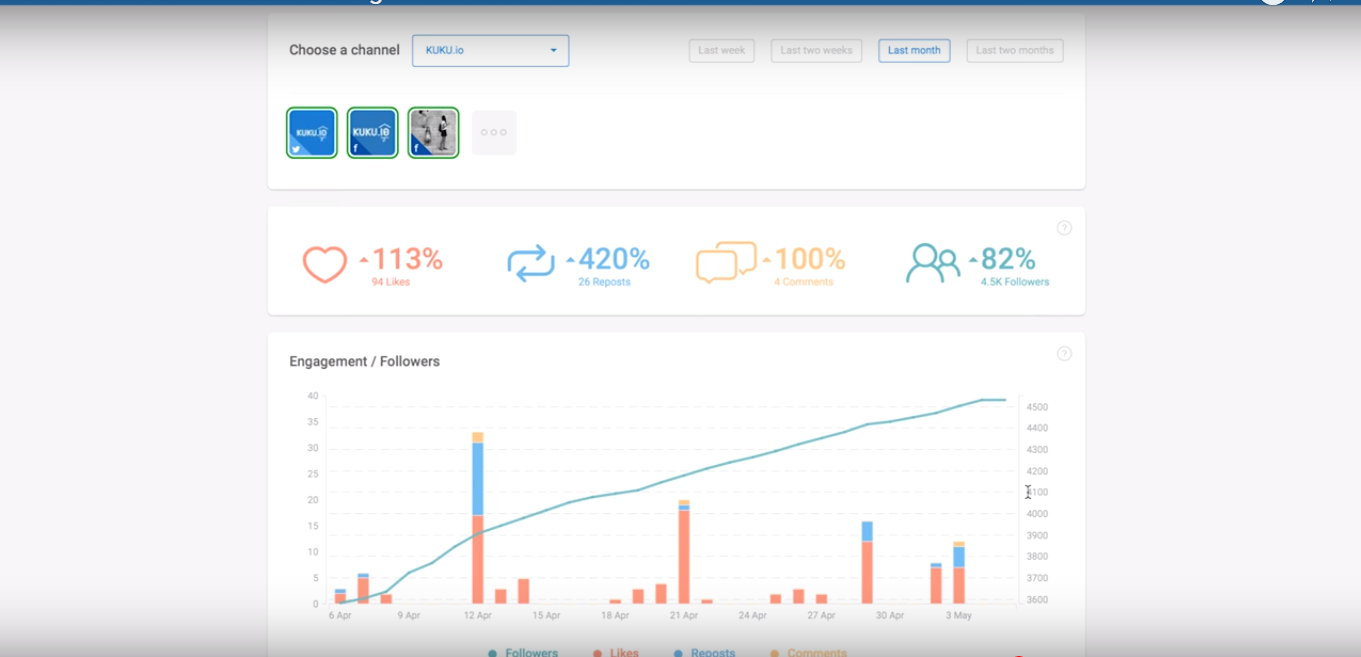Click the Comments color dot in the legend
This screenshot has height=657, width=1361.
(x=773, y=652)
